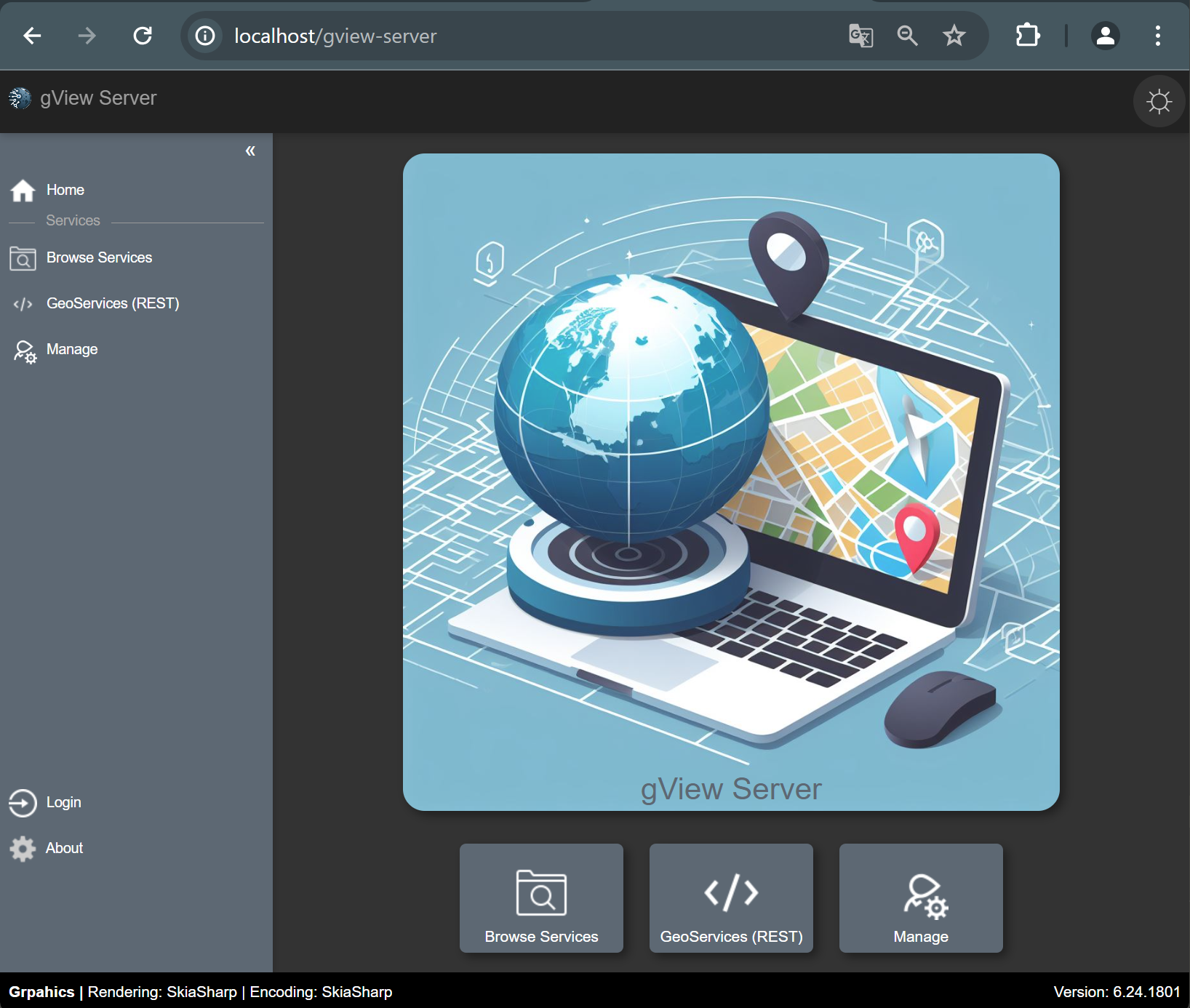
Task: Collapse the sidebar with double-chevron
Action: (250, 151)
